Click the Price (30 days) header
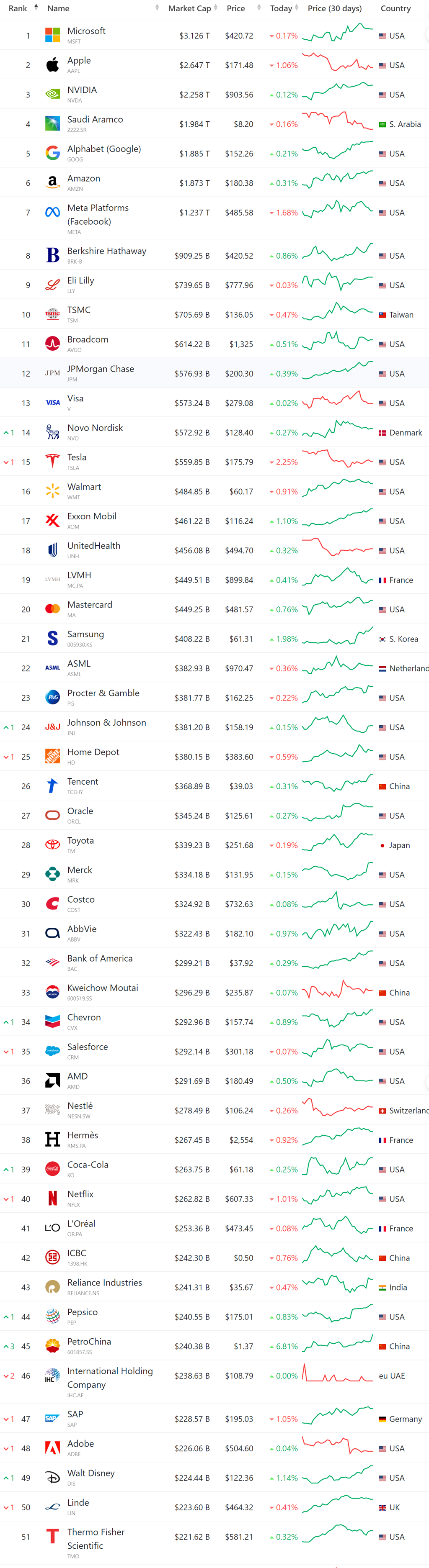The image size is (429, 1568). pyautogui.click(x=335, y=8)
